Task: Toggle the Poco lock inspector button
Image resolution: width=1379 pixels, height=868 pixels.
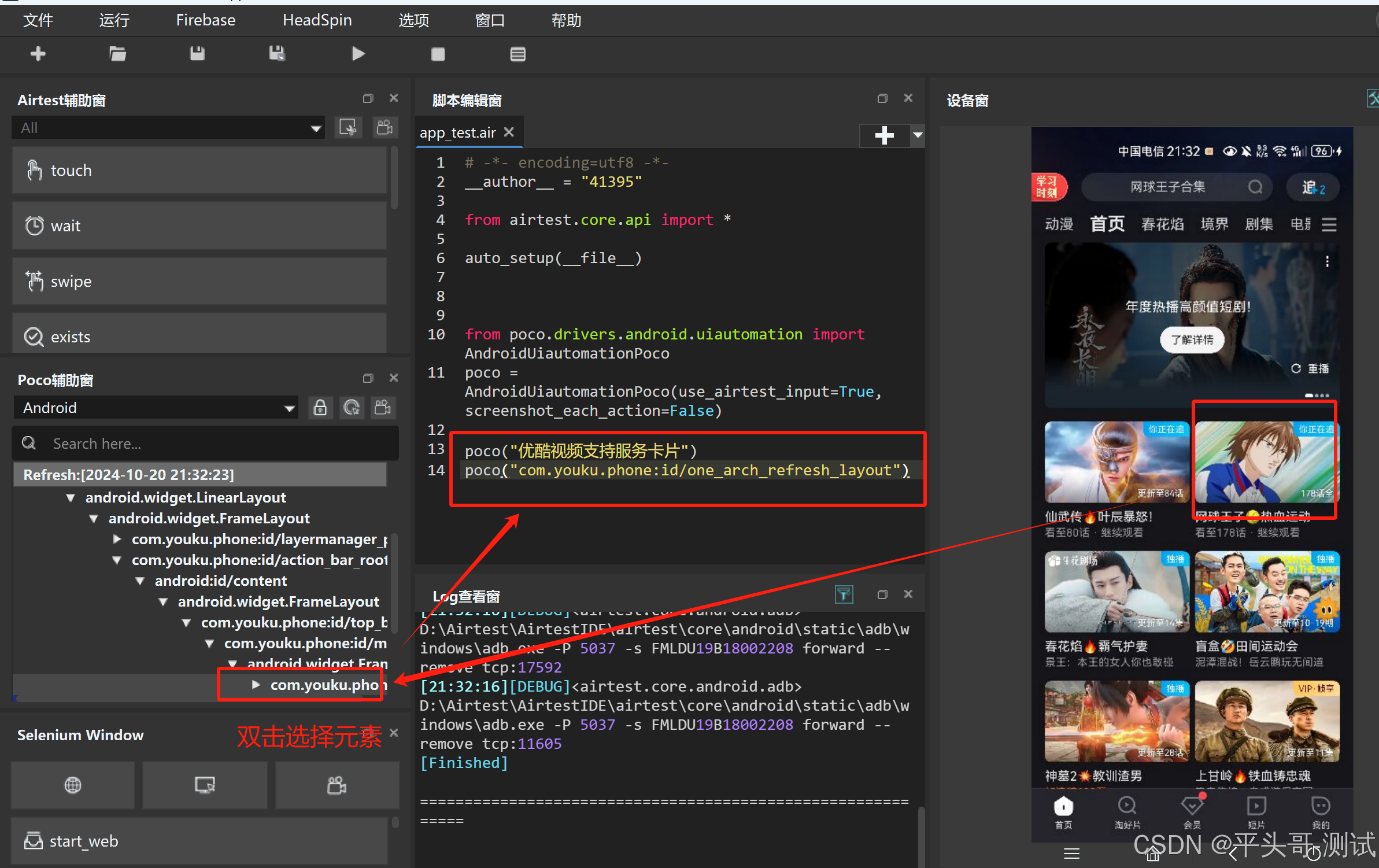Action: point(320,408)
